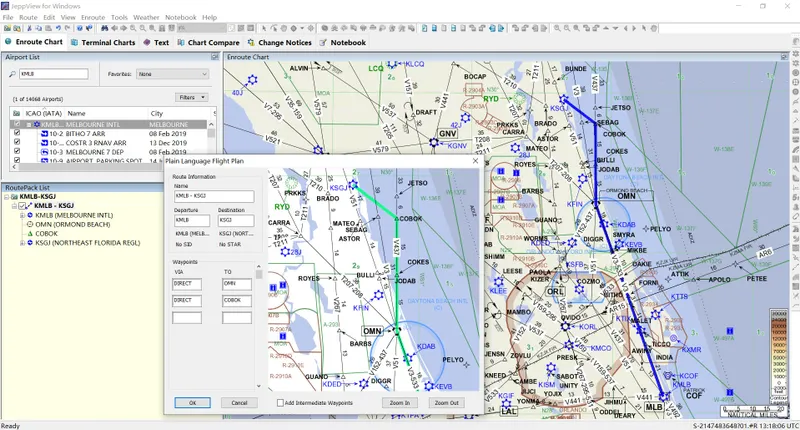800x430 pixels.
Task: Click the magnifier search icon in Airport List
Action: (12, 74)
